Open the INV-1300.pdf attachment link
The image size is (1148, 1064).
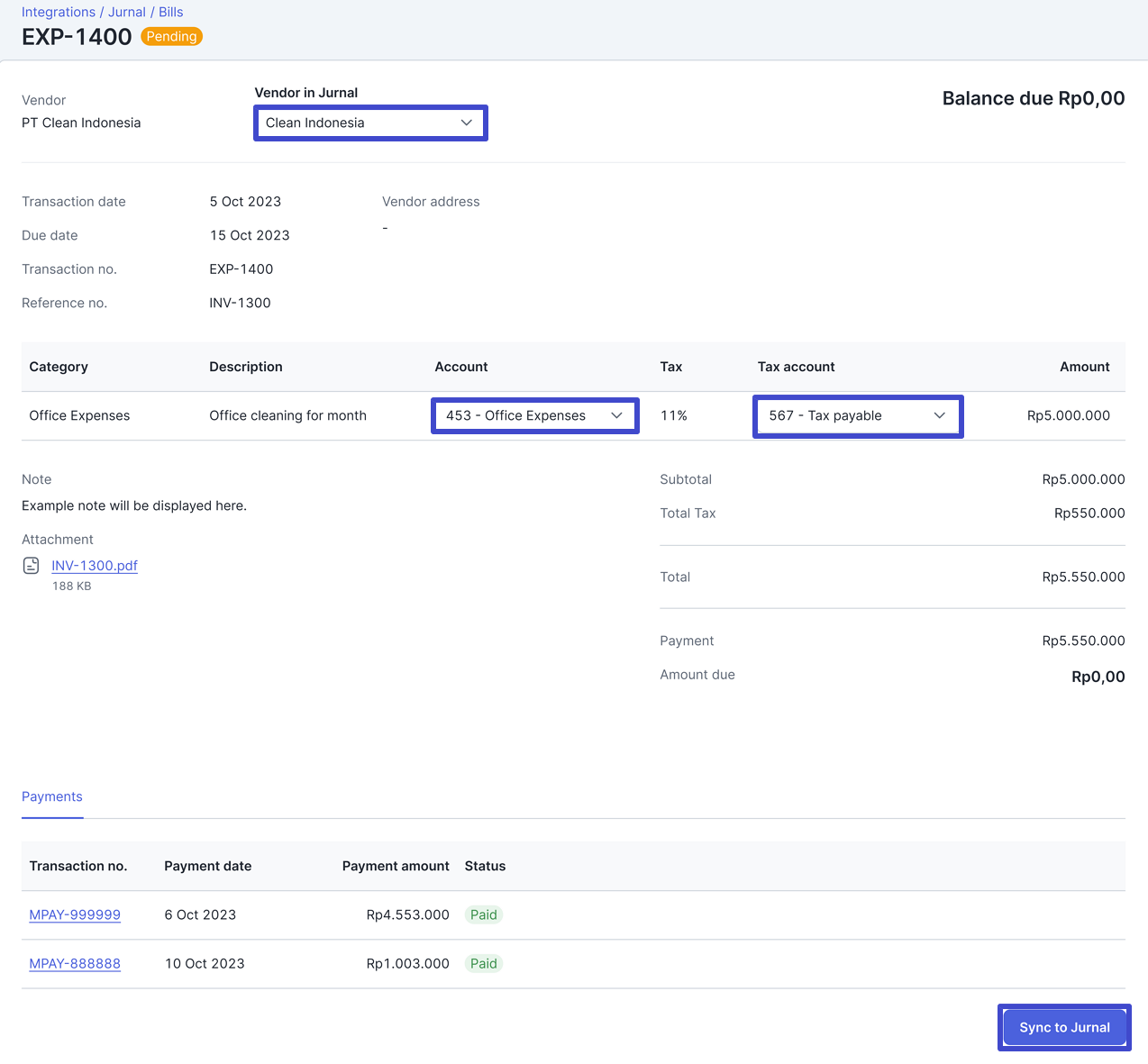(95, 566)
